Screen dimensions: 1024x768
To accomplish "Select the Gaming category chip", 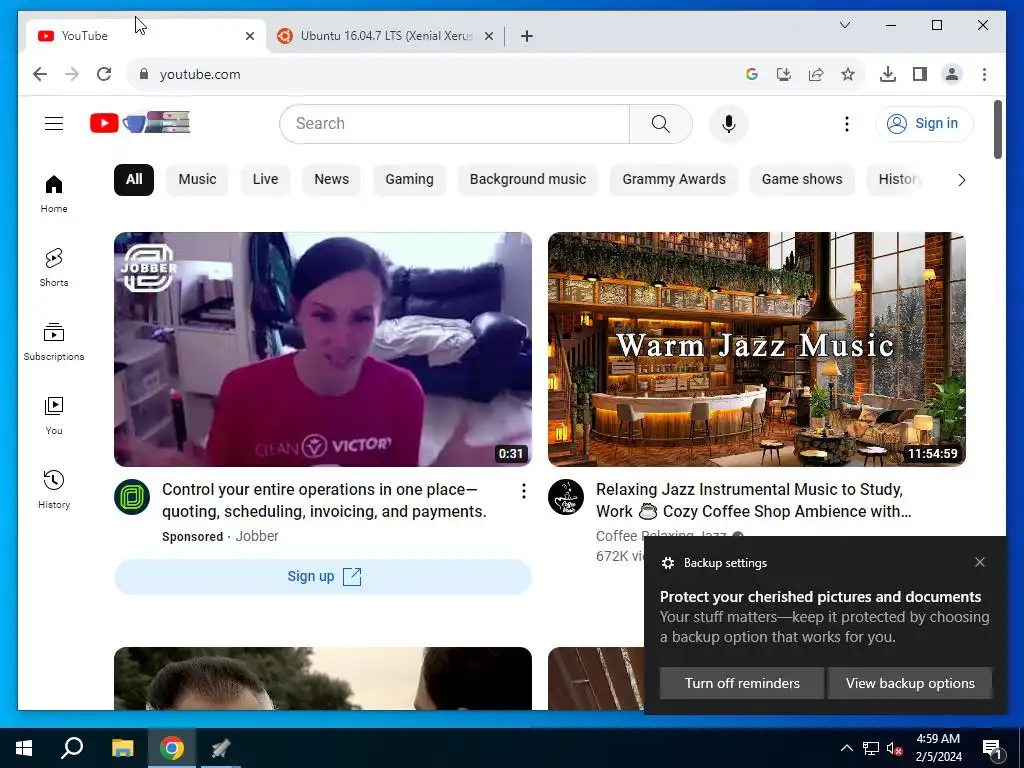I will [409, 180].
